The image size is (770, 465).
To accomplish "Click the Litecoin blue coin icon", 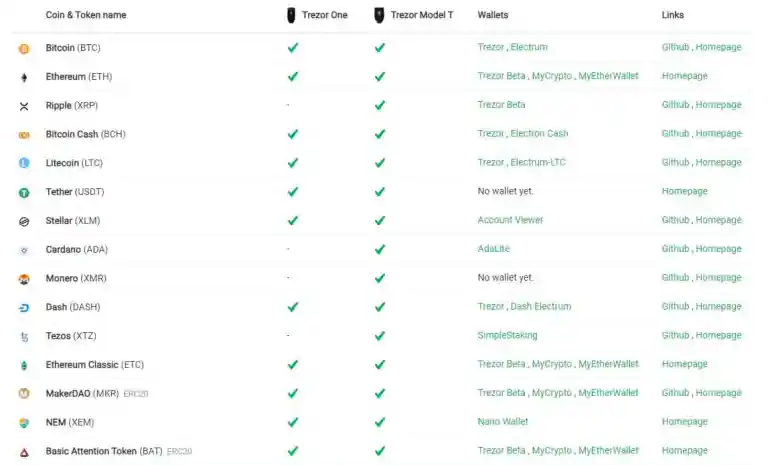I will [24, 163].
